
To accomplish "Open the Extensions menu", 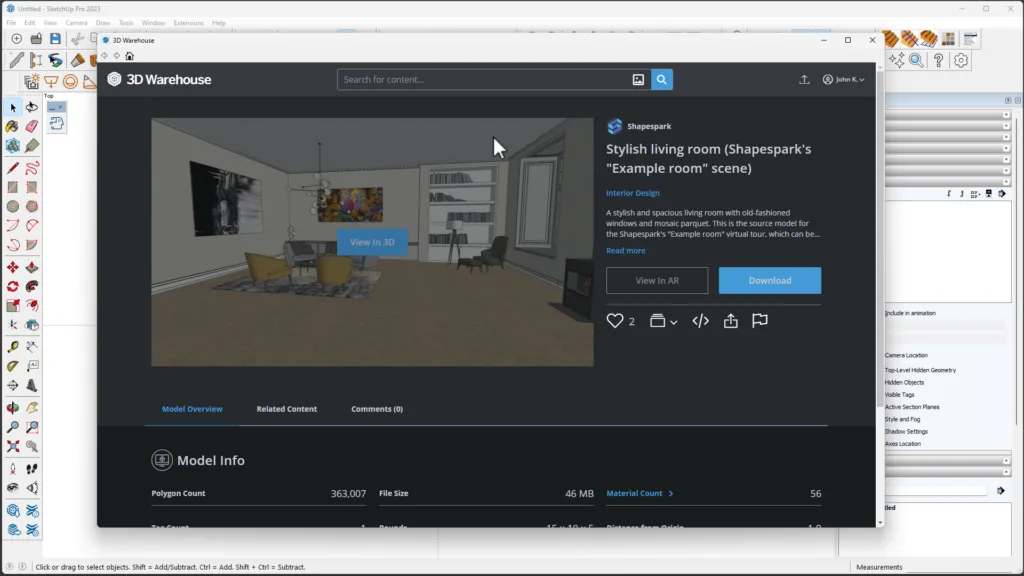I will [x=188, y=22].
